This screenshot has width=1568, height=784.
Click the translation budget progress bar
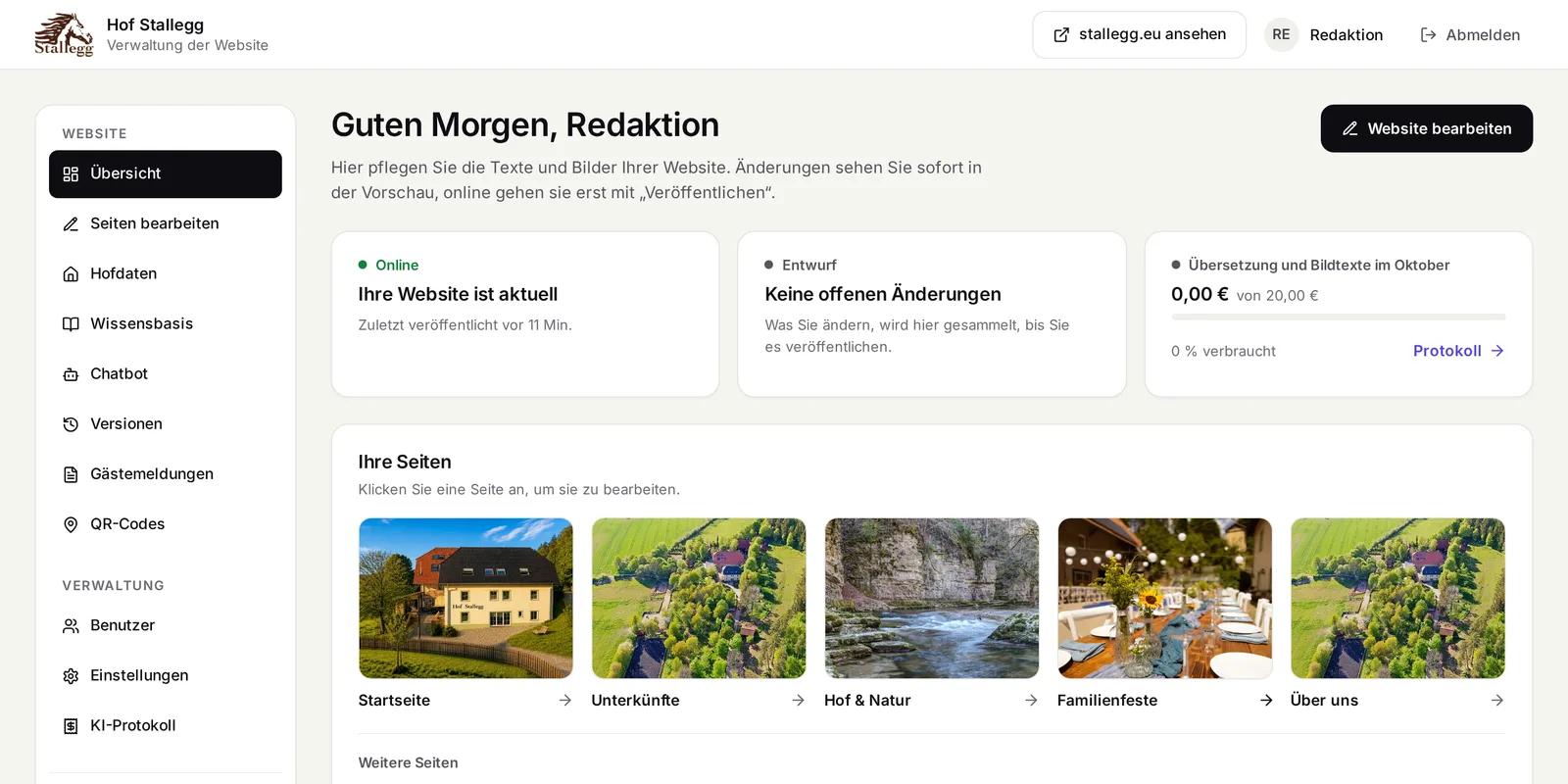1339,317
